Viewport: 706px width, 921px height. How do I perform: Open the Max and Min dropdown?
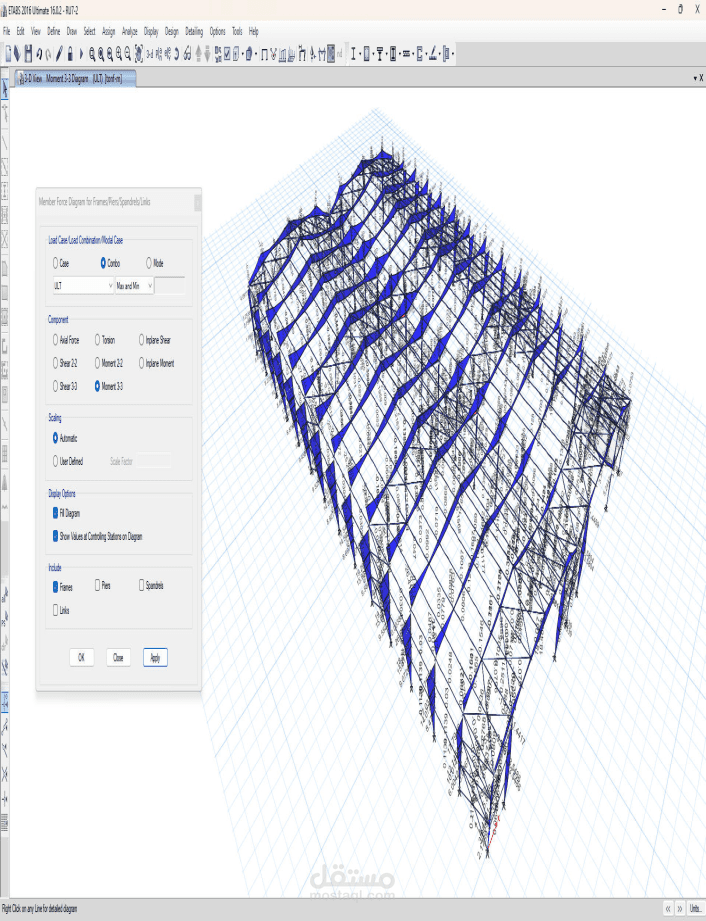pyautogui.click(x=135, y=286)
